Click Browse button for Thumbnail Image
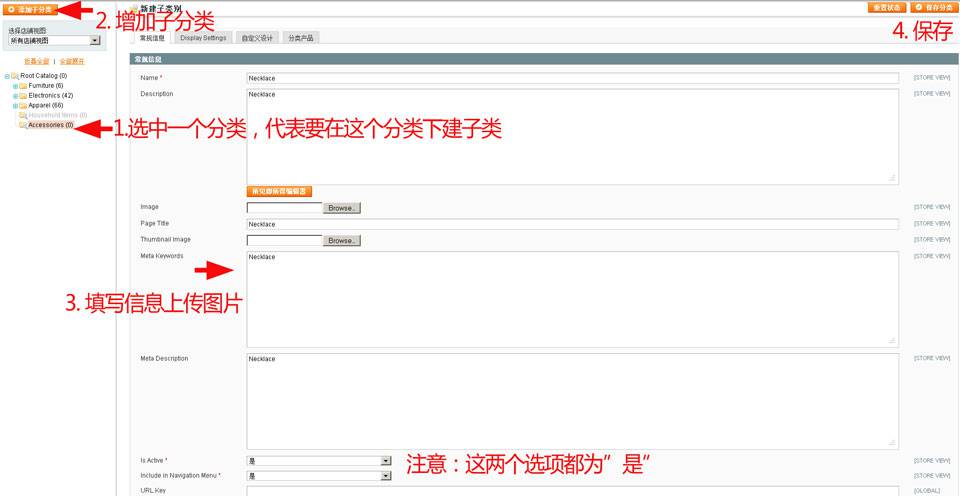This screenshot has height=496, width=960. point(341,241)
